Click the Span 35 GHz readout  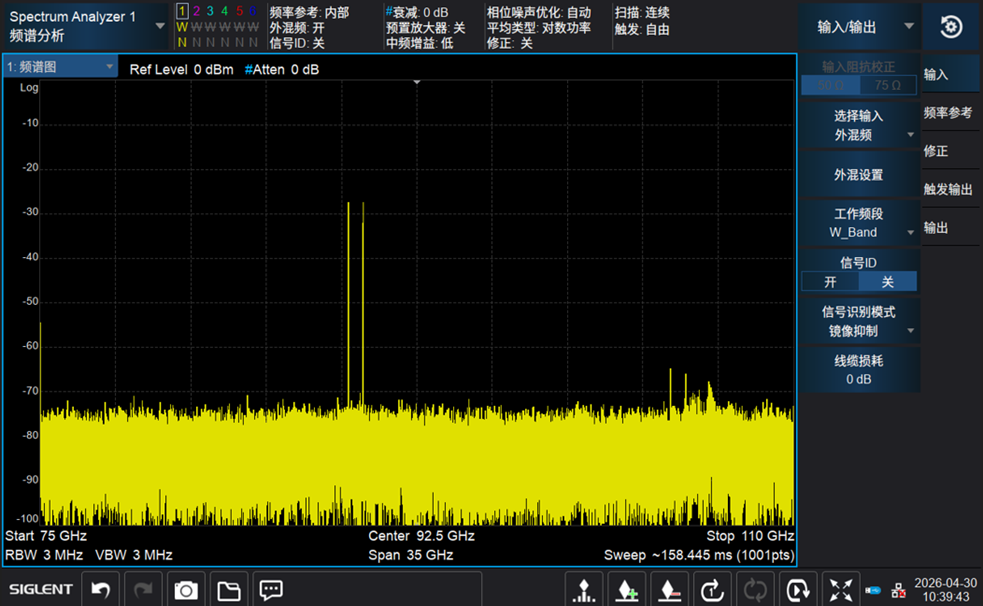click(411, 555)
